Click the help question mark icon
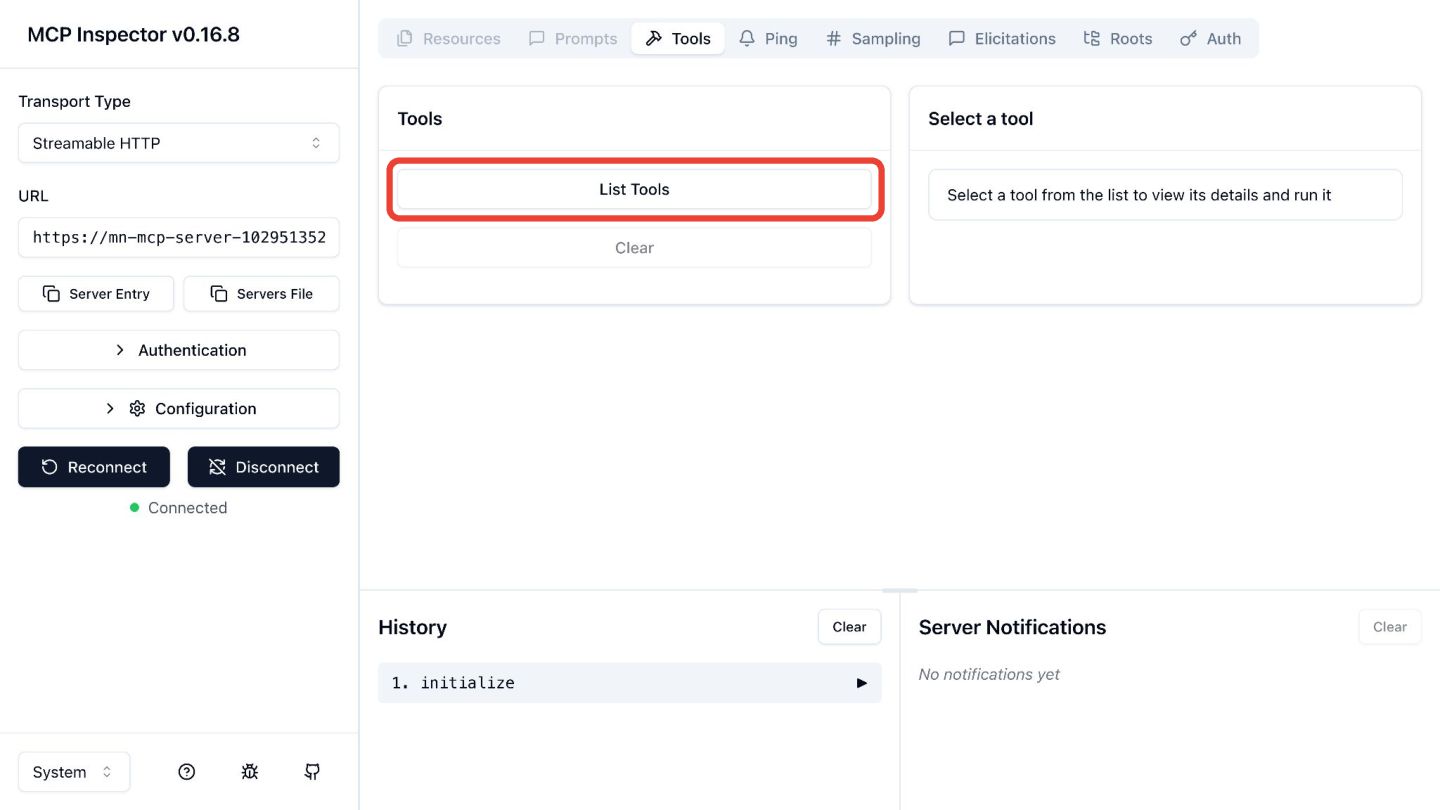The image size is (1440, 810). pyautogui.click(x=186, y=772)
